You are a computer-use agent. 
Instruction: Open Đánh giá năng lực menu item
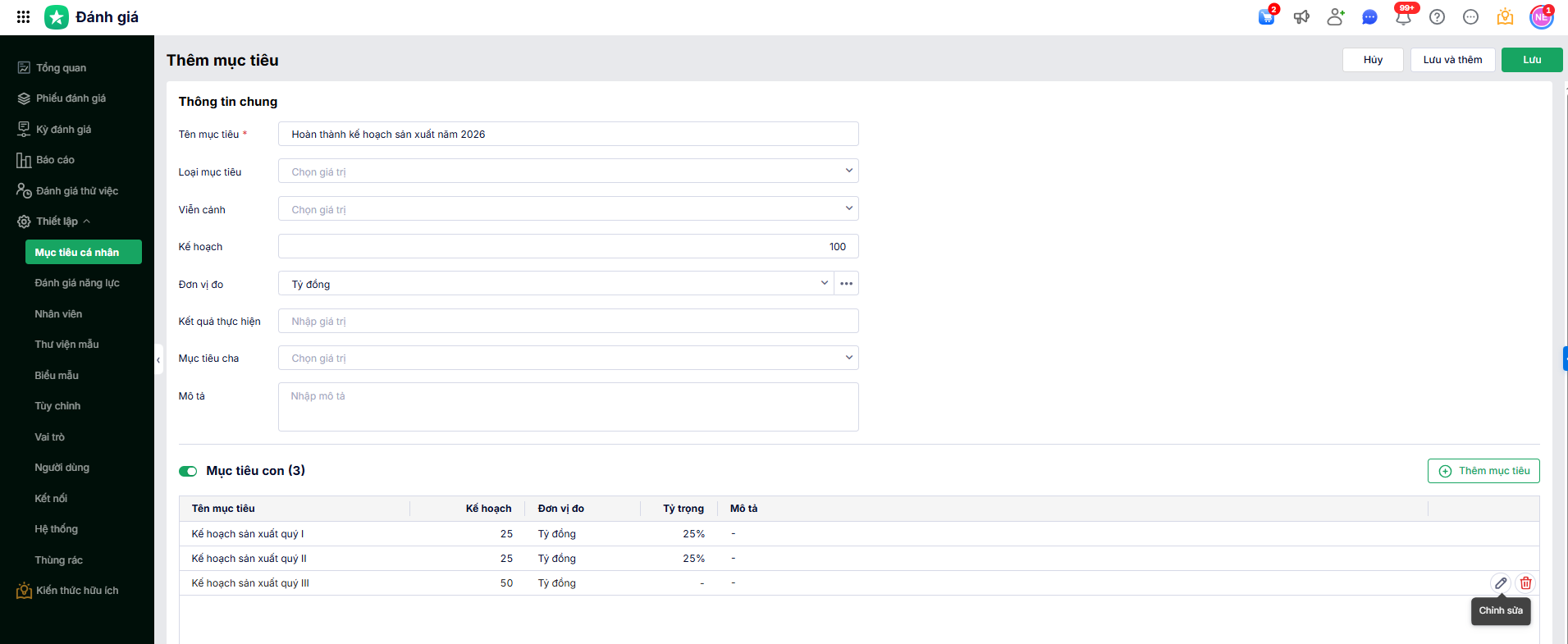click(x=77, y=283)
